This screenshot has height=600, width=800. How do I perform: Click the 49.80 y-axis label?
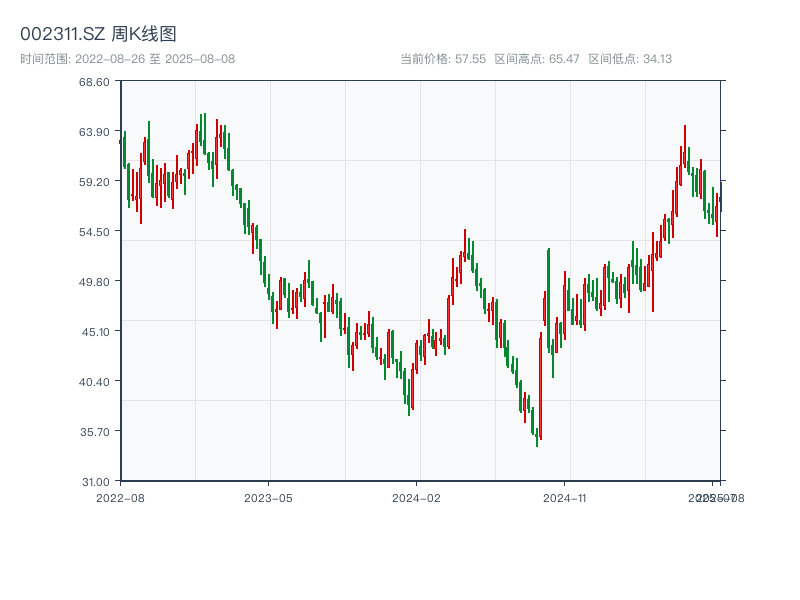coord(94,282)
